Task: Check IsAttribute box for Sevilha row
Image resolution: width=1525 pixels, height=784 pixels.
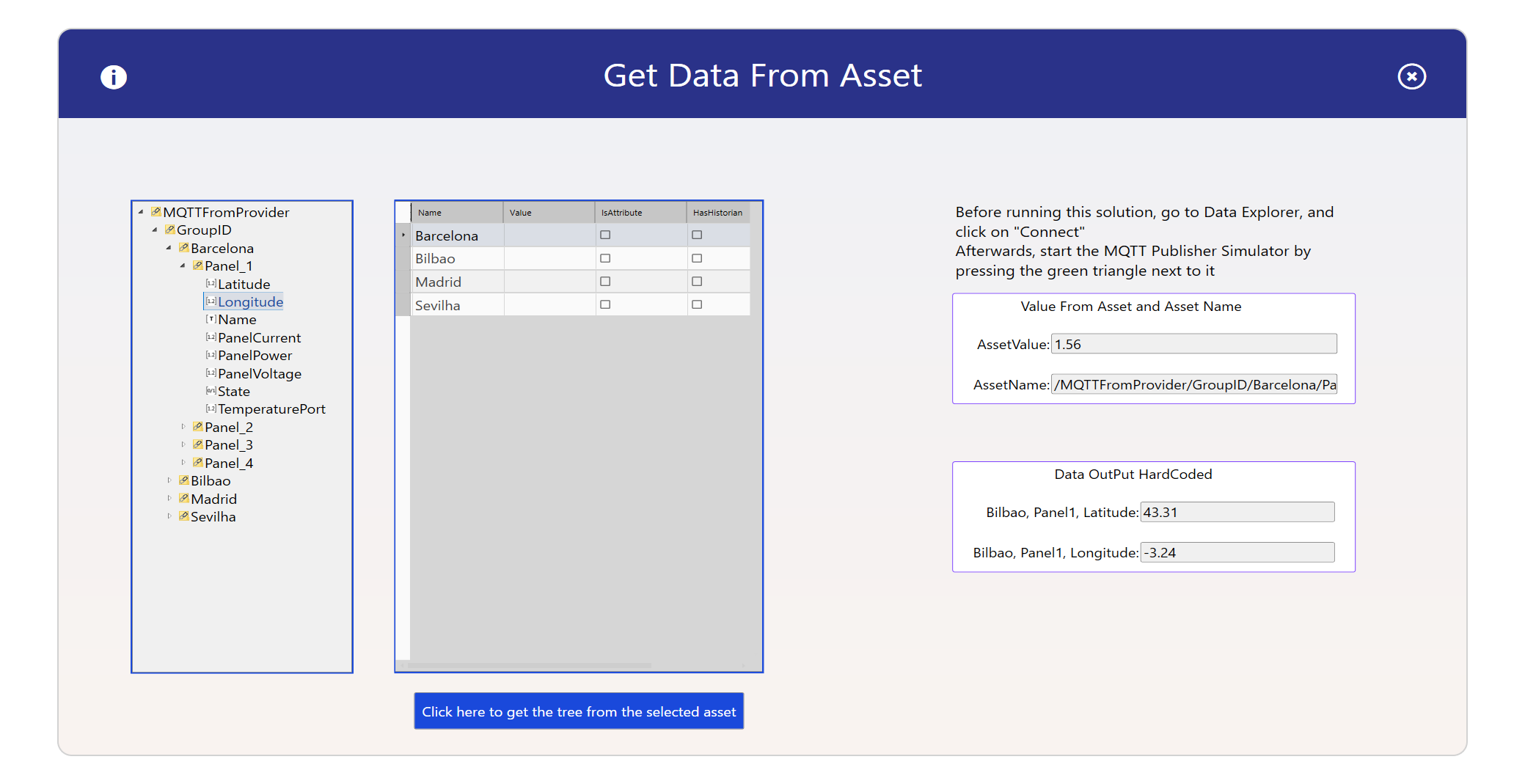Action: click(605, 304)
